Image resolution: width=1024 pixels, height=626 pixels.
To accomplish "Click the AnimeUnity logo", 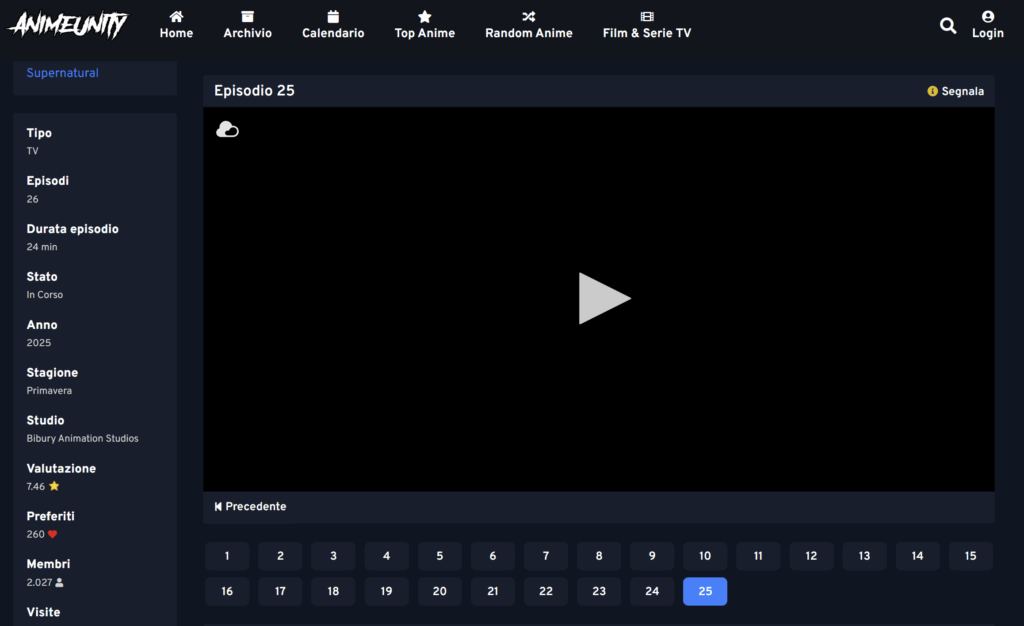I will pos(68,25).
